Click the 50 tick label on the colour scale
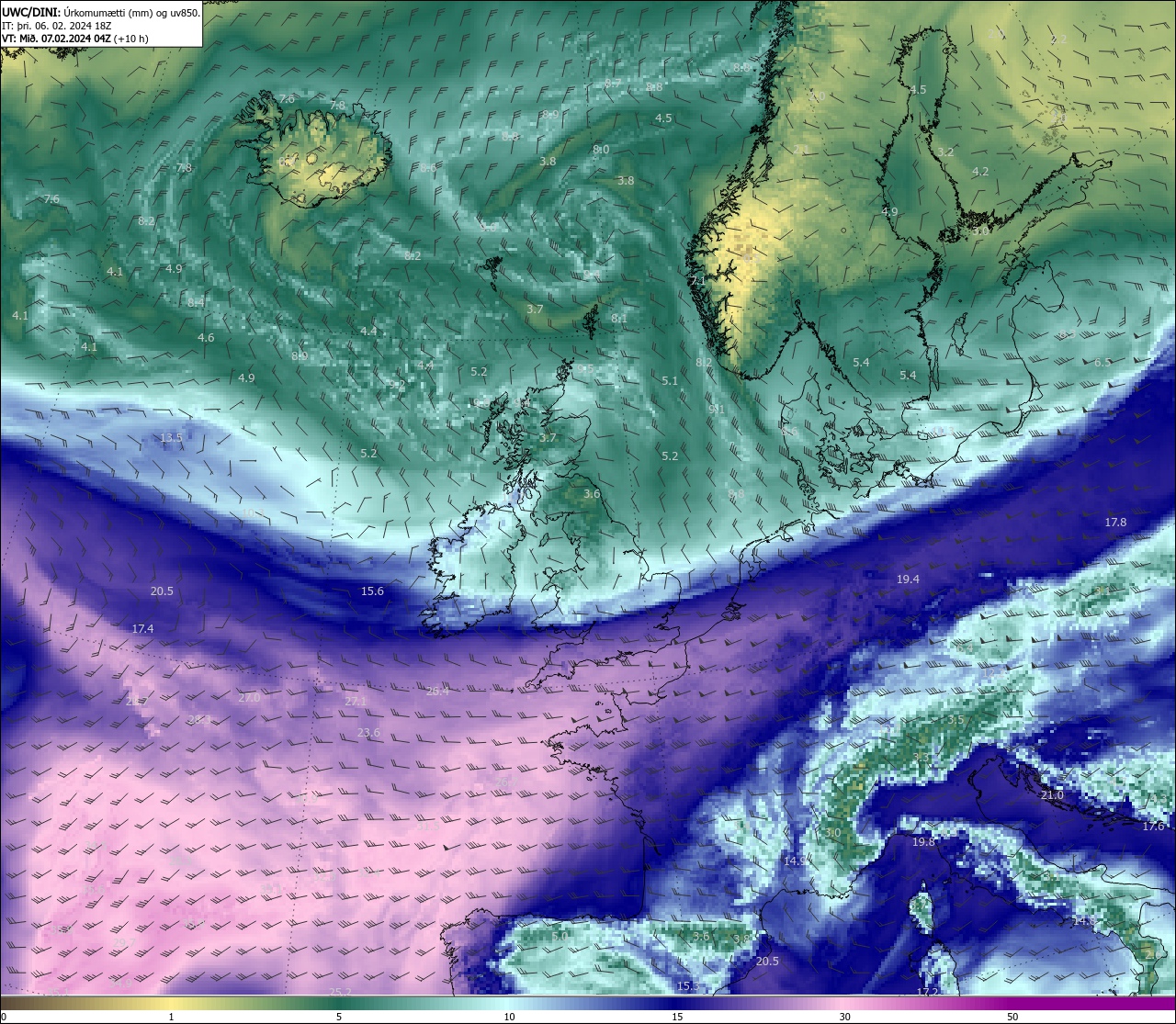The height and width of the screenshot is (1024, 1176). tap(1012, 1017)
